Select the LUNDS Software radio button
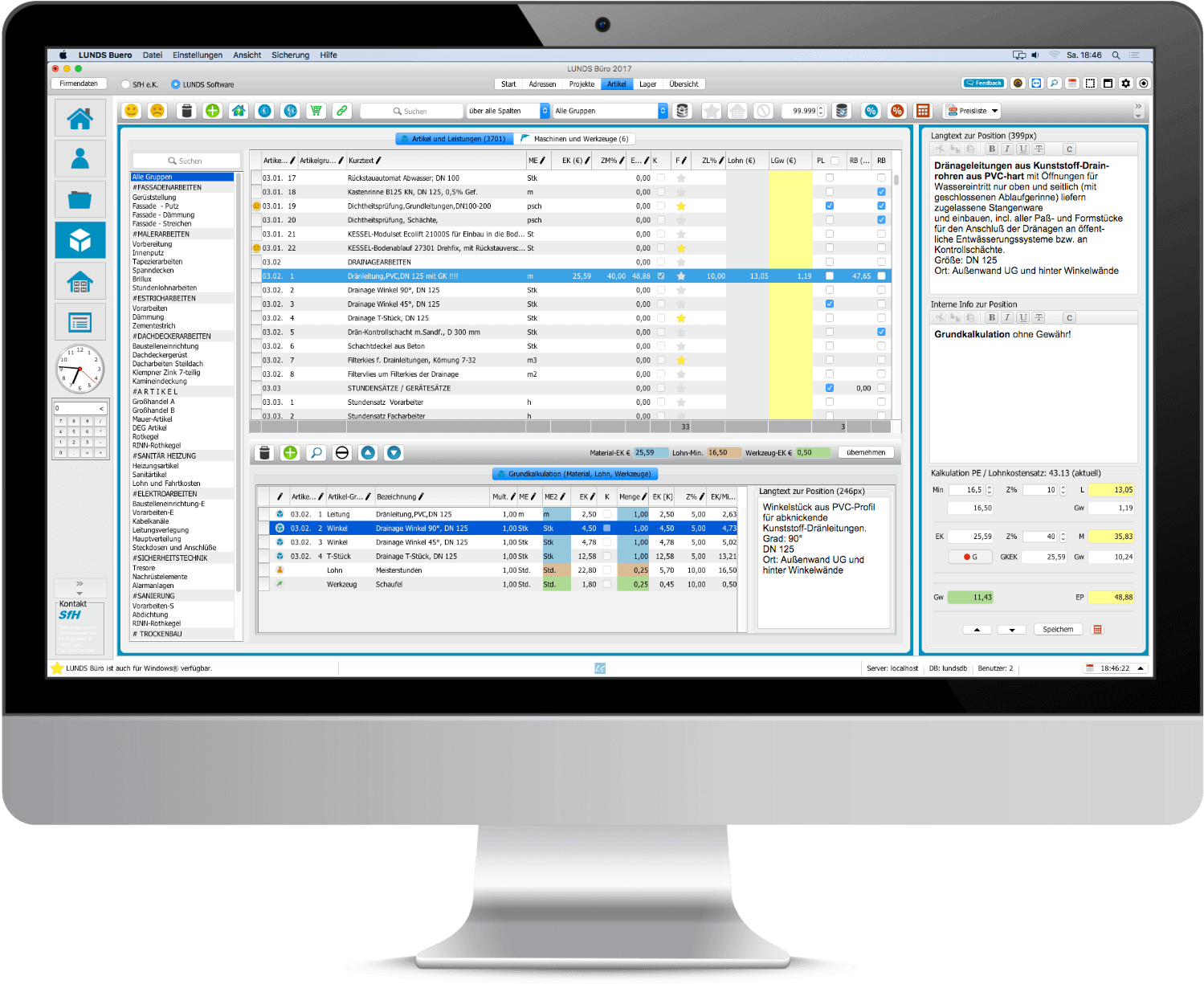Viewport: 1204px width, 984px height. pos(175,84)
